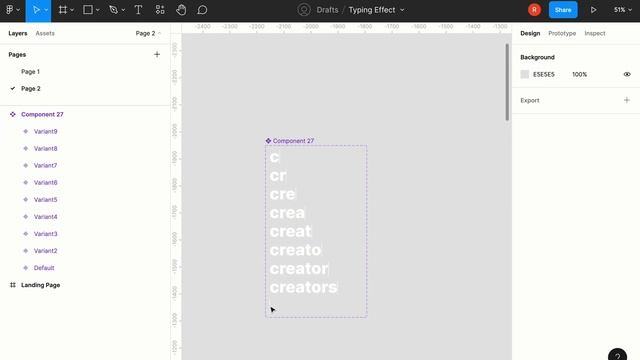This screenshot has height=360, width=640.
Task: Click the red R user avatar
Action: coord(534,10)
